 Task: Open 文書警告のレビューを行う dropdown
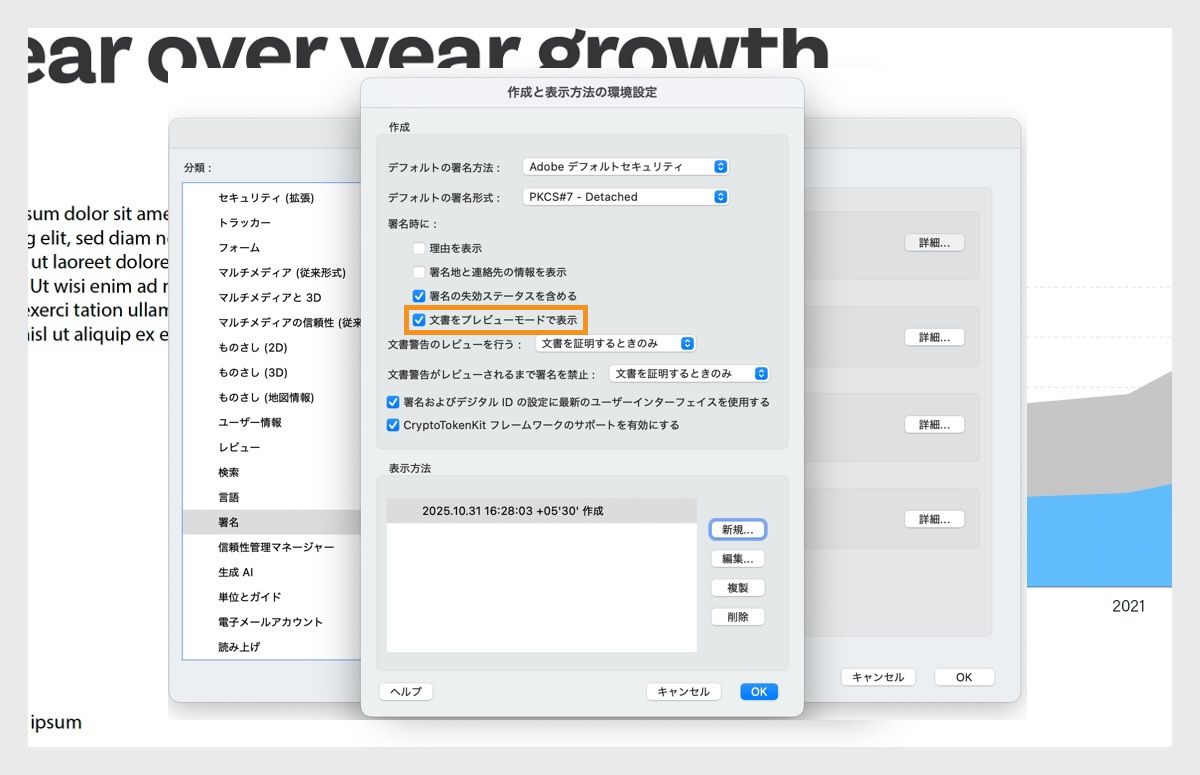coord(615,343)
